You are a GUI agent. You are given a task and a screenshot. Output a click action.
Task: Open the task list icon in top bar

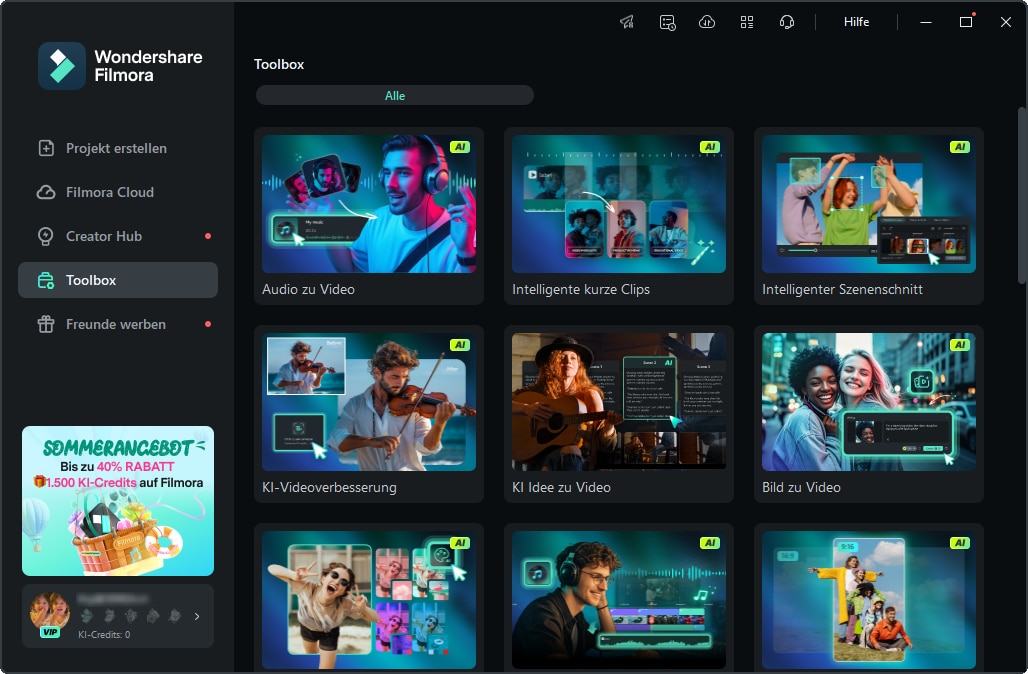point(667,22)
